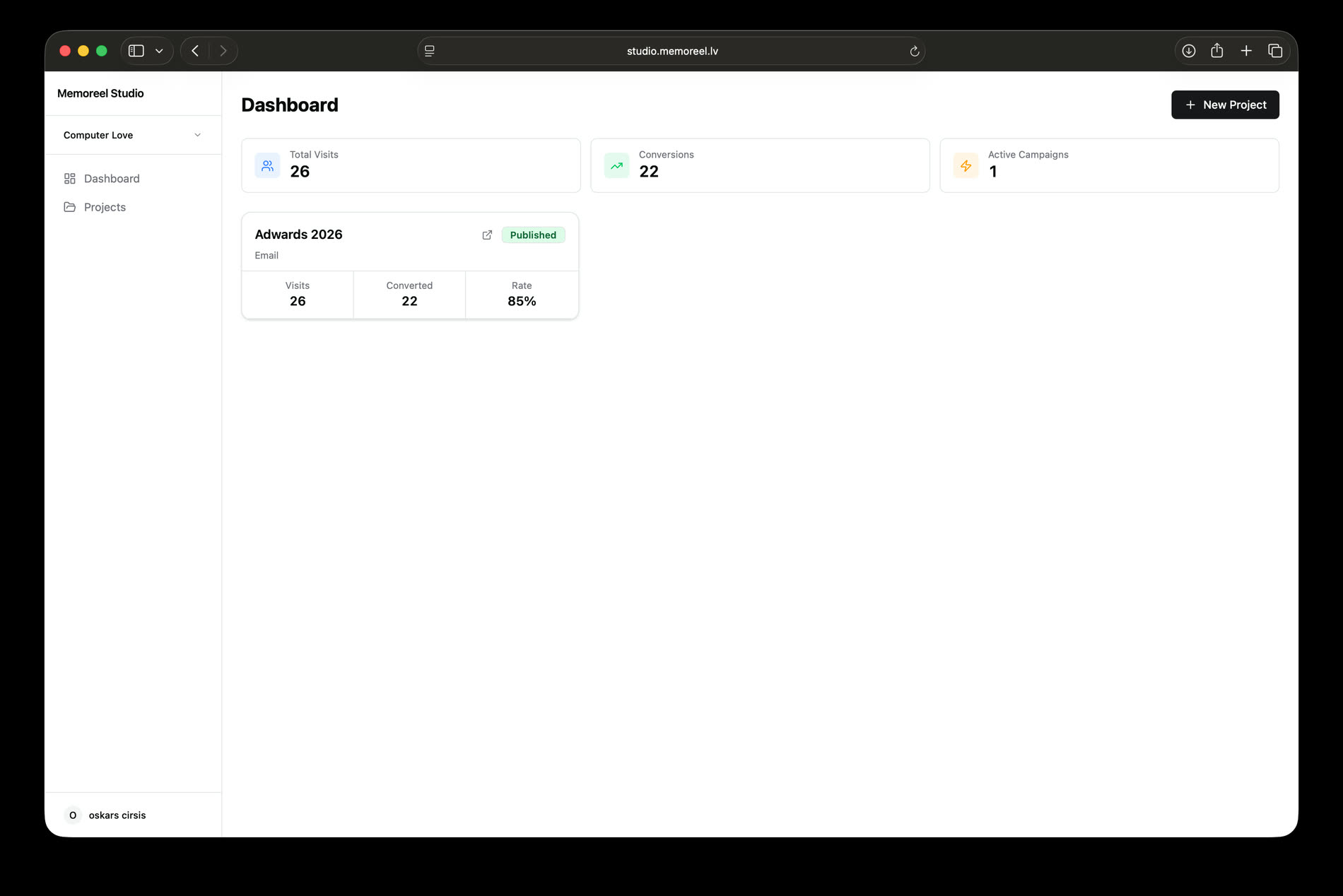The height and width of the screenshot is (896, 1343).
Task: Click the Dashboard grid icon in sidebar
Action: (69, 179)
